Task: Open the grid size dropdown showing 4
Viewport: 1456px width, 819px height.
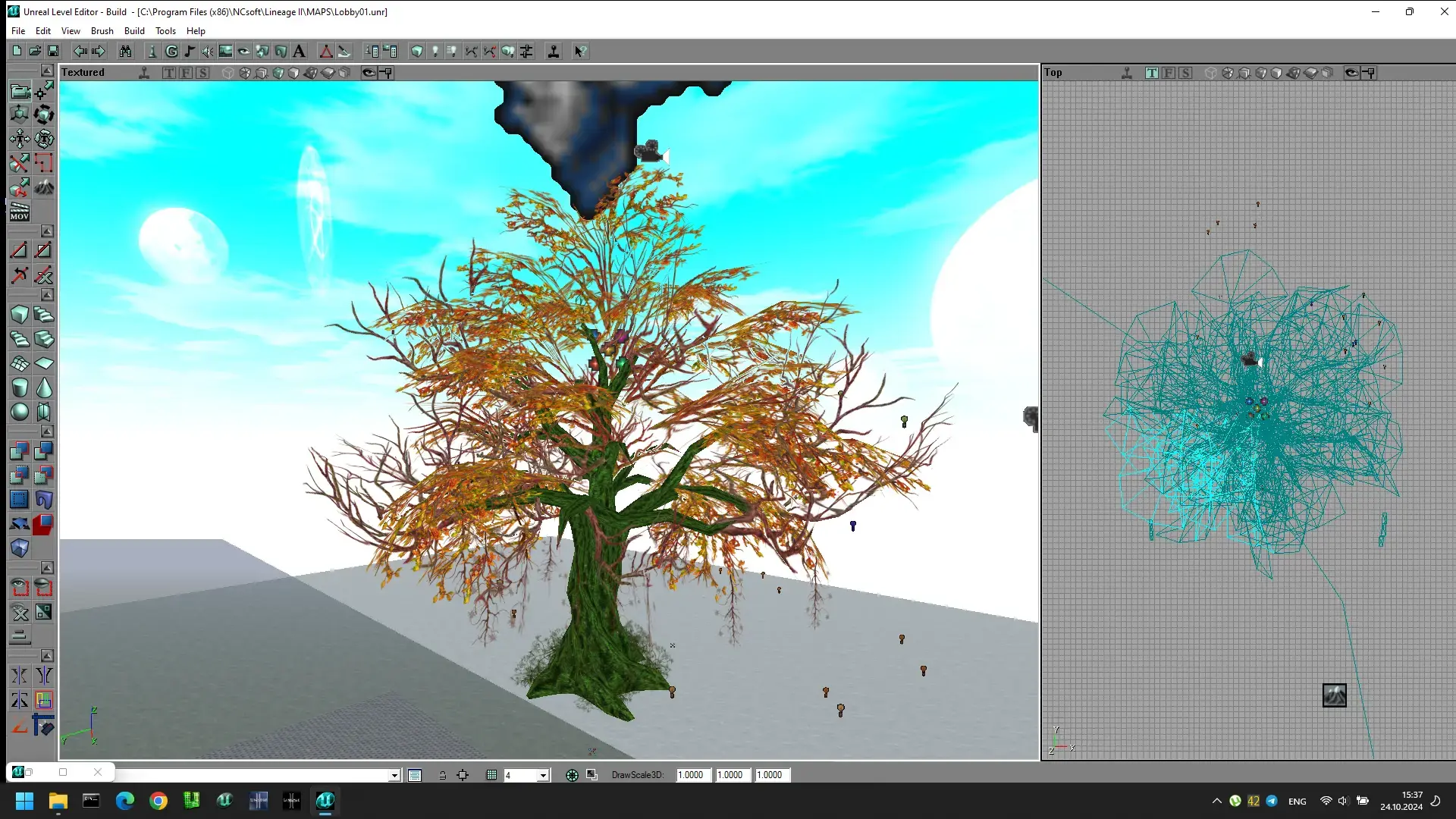Action: click(543, 775)
